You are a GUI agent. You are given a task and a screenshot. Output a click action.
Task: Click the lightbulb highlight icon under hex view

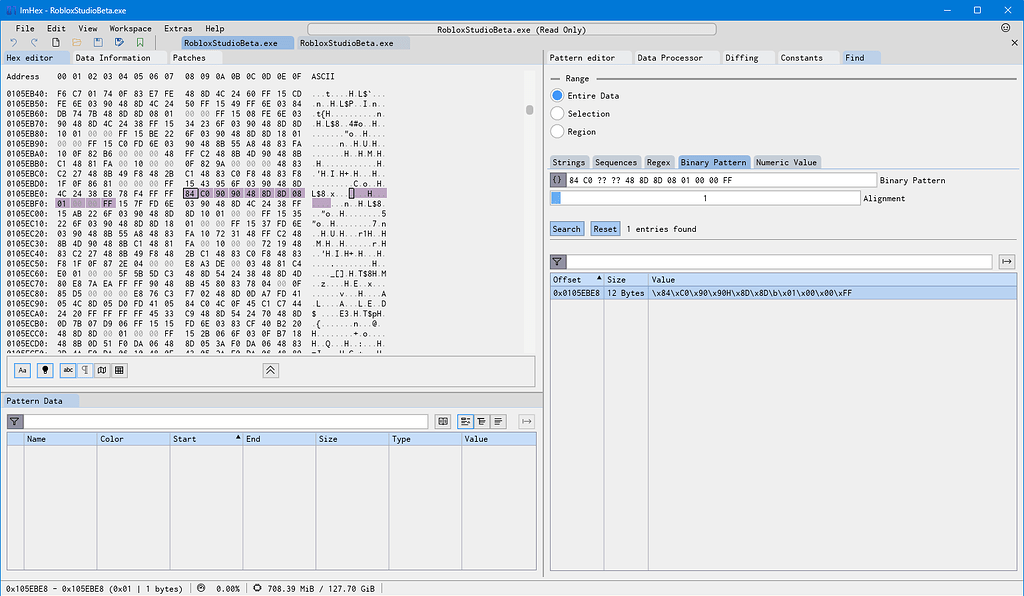pyautogui.click(x=44, y=370)
